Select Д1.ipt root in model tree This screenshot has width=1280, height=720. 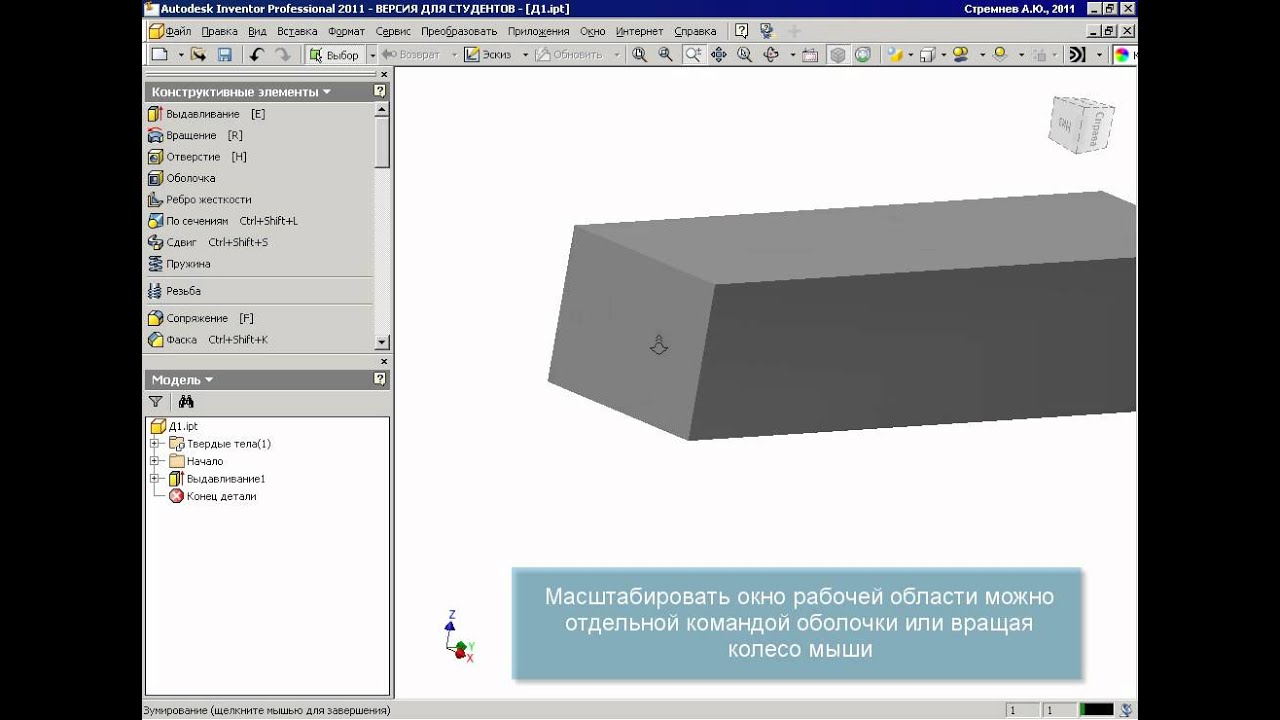(174, 426)
